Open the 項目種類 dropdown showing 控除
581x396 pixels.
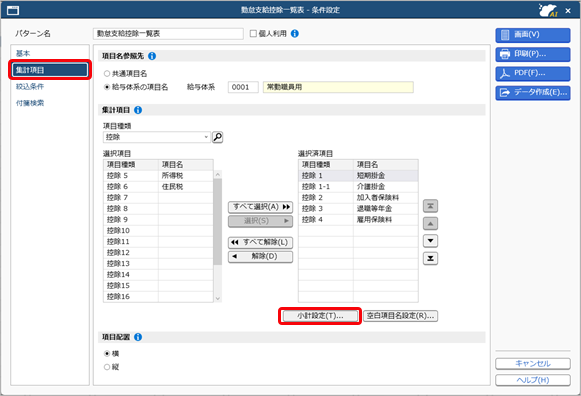coord(156,137)
